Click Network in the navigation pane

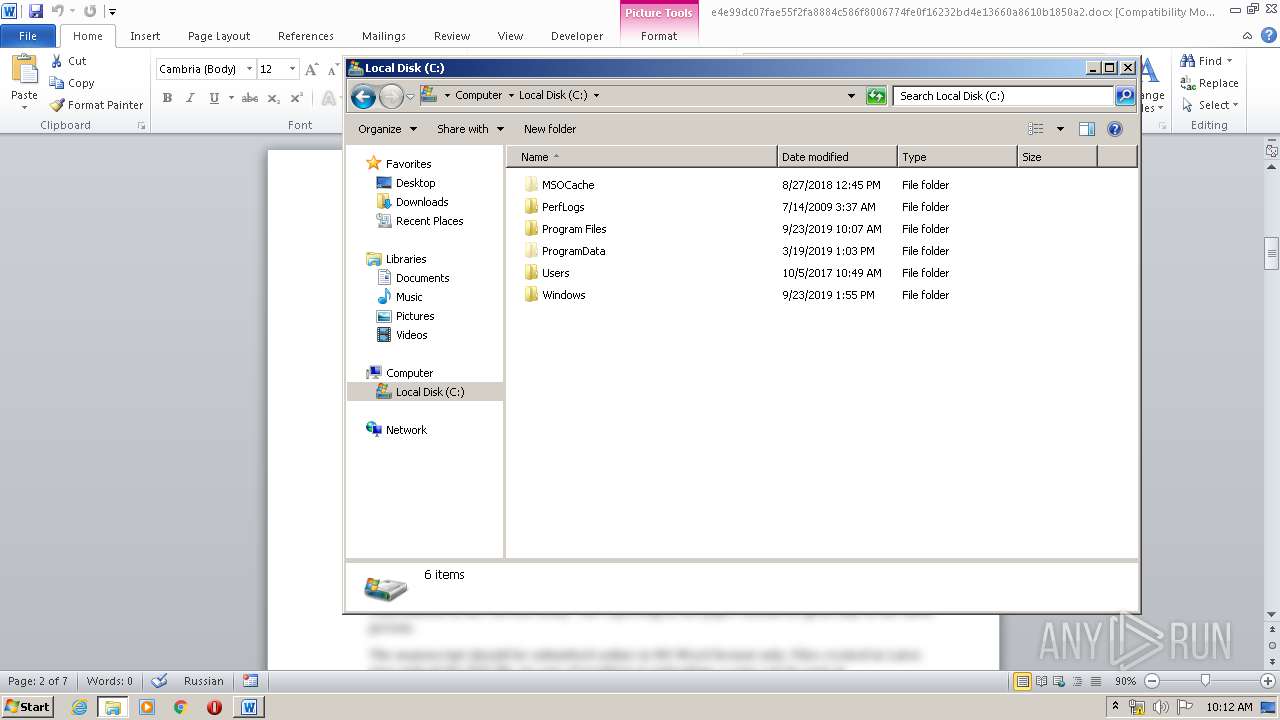point(406,430)
